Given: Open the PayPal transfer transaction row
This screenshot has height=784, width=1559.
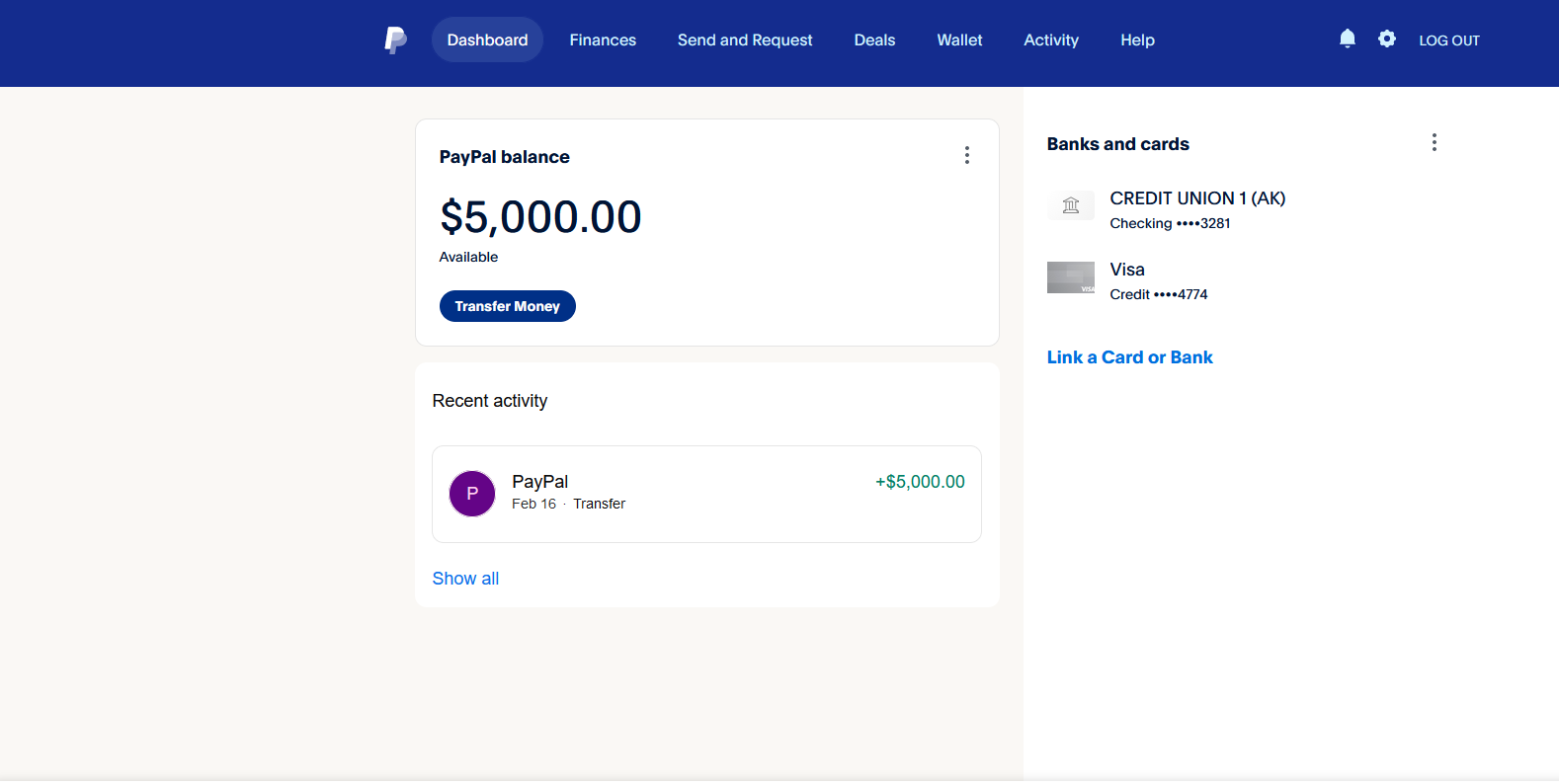Looking at the screenshot, I should [x=706, y=494].
